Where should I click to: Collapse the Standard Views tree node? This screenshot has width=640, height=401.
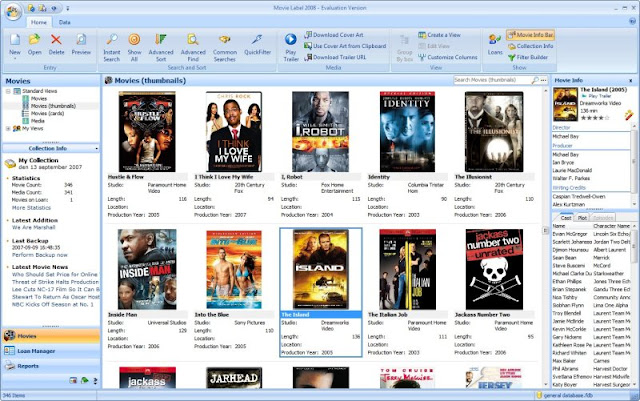(x=8, y=91)
